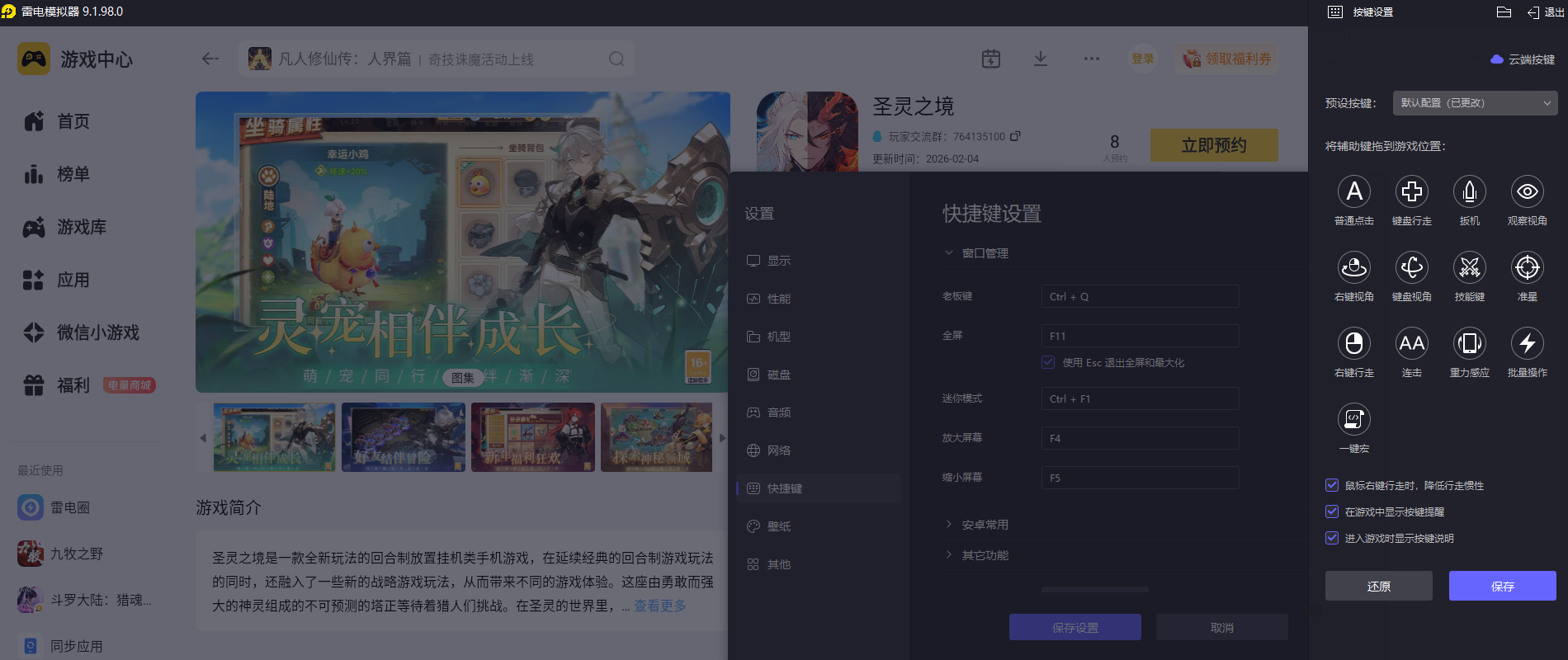Open the 预设按键 preset dropdown
Image resolution: width=1568 pixels, height=660 pixels.
1476,103
